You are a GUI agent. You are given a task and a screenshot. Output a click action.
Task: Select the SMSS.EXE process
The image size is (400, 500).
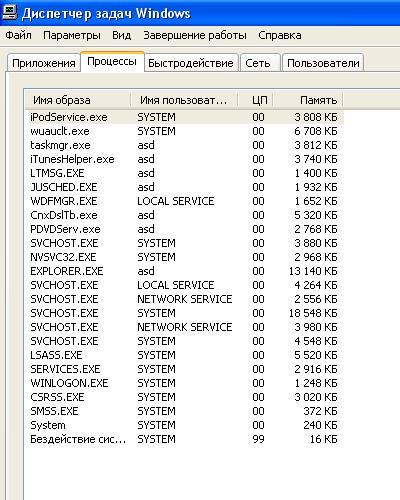point(184,411)
